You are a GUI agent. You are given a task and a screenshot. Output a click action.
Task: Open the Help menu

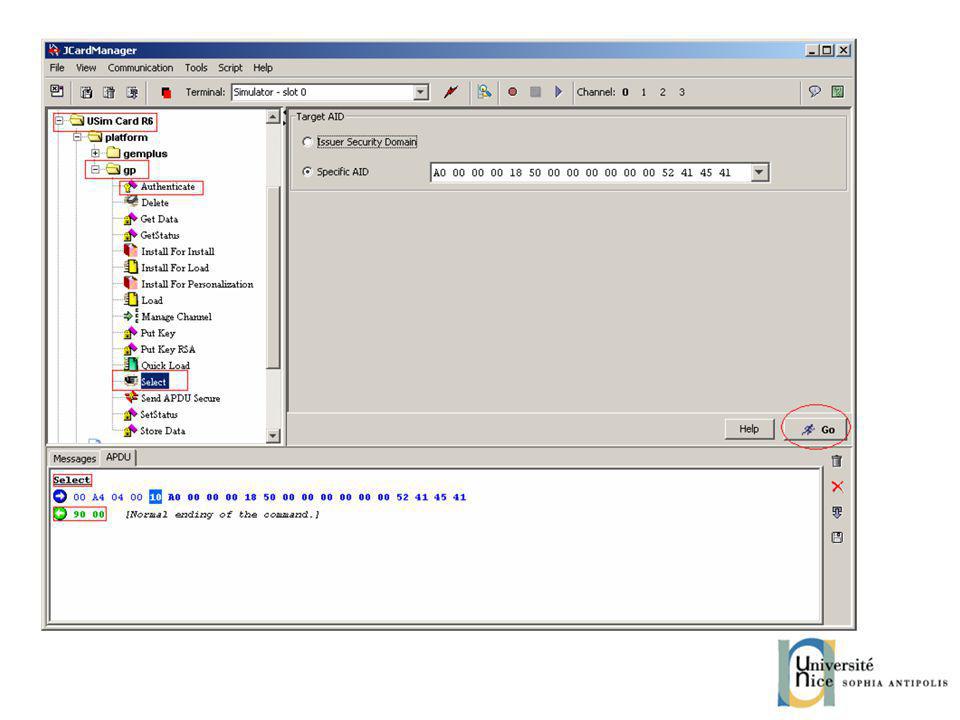pos(263,68)
